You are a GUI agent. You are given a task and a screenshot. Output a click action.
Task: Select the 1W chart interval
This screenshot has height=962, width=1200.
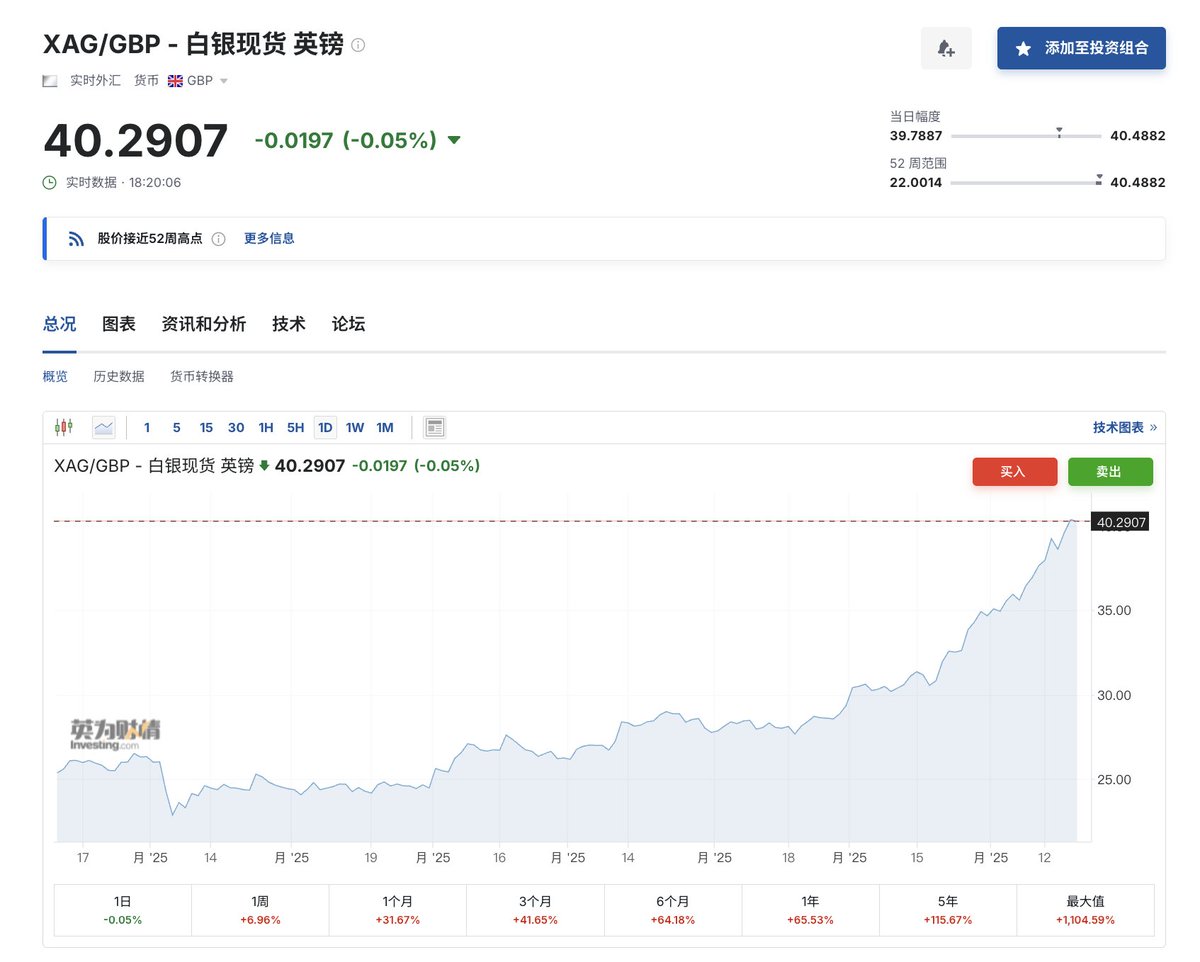(355, 427)
